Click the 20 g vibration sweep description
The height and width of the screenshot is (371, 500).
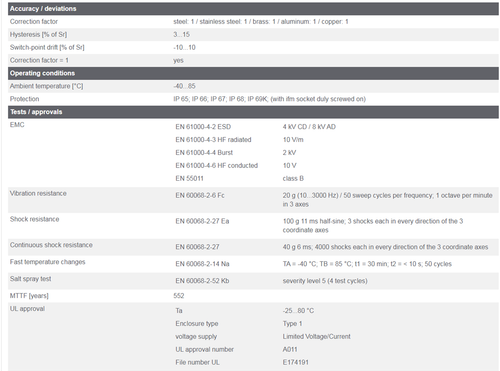tap(387, 200)
